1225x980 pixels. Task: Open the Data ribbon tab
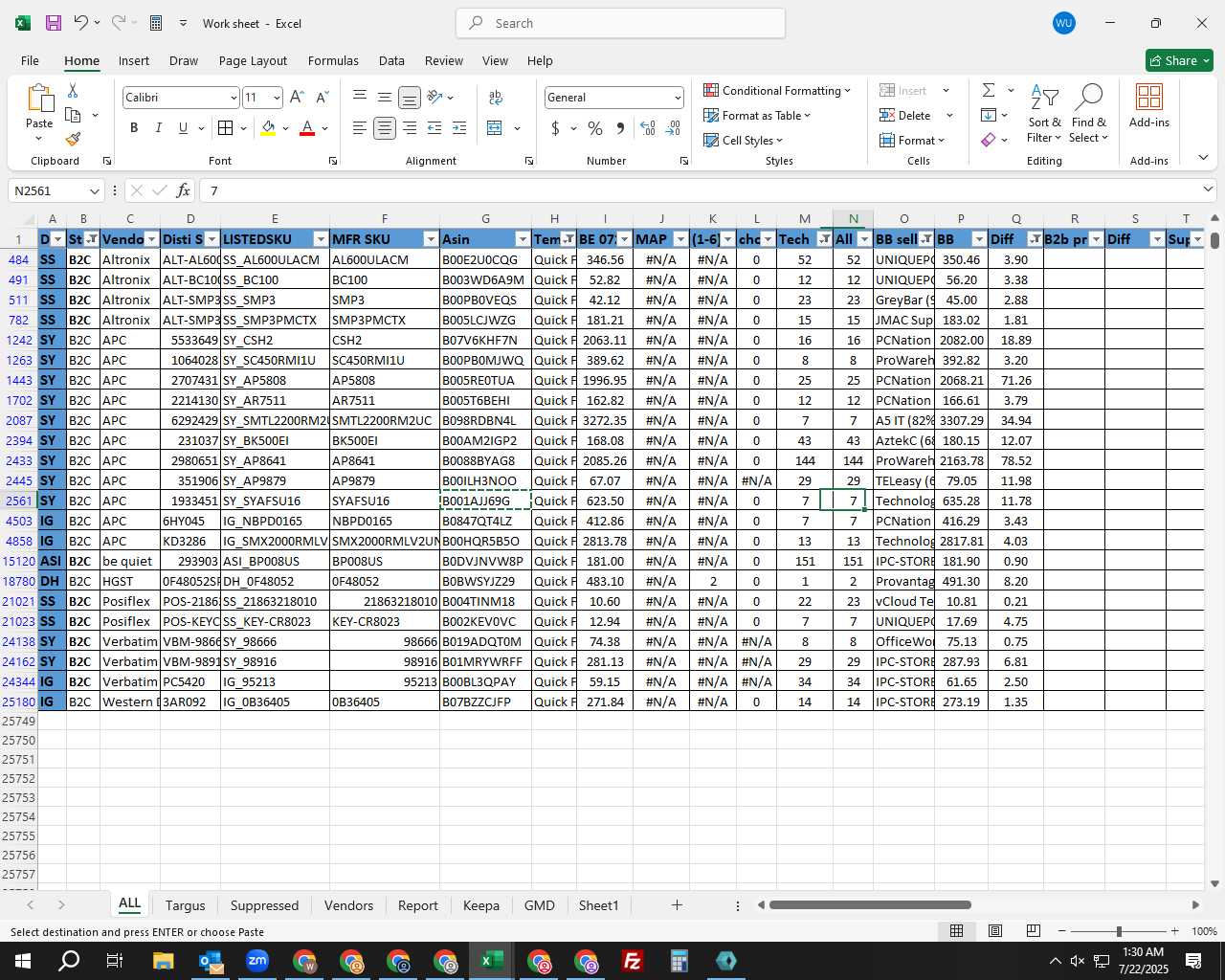(391, 60)
